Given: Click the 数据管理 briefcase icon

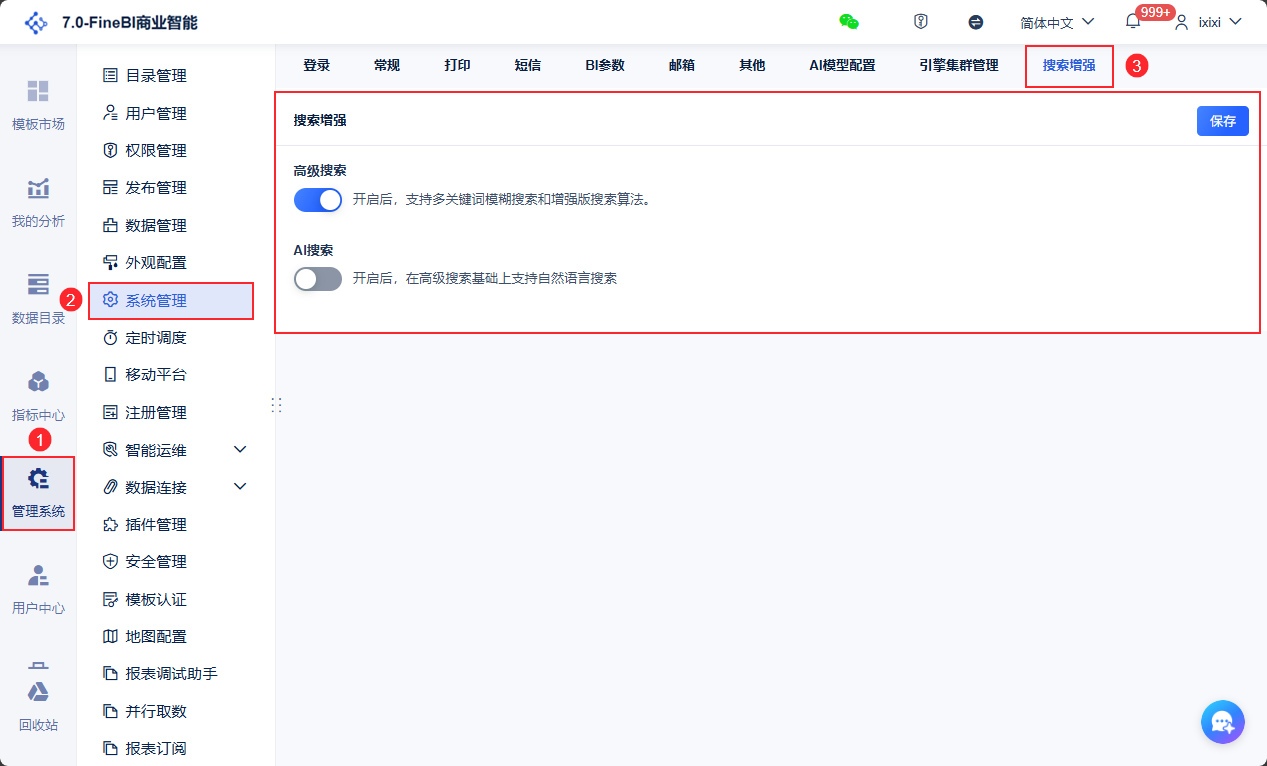Looking at the screenshot, I should (x=111, y=225).
